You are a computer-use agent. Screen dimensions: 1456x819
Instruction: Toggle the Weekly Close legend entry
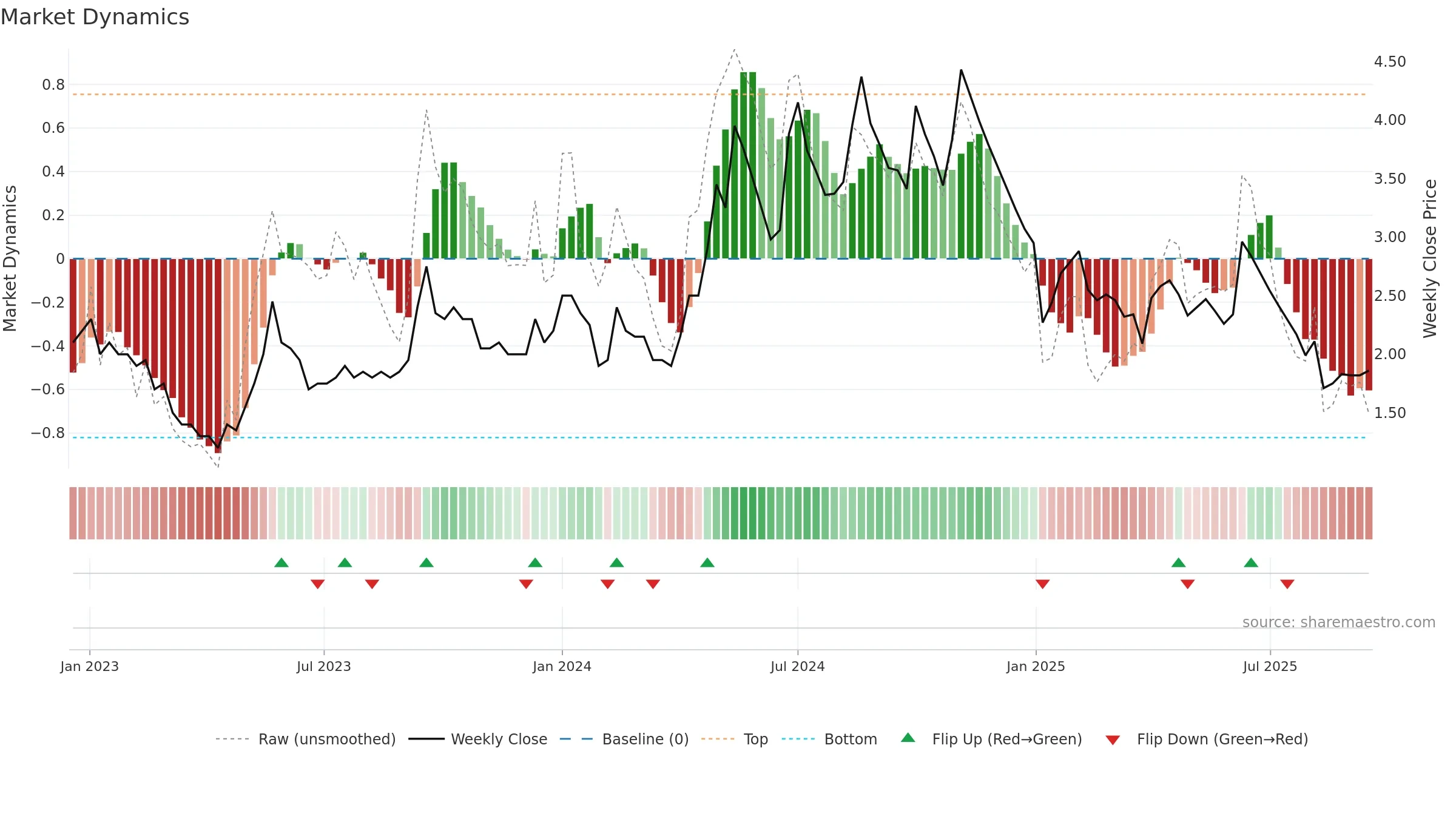tap(499, 739)
